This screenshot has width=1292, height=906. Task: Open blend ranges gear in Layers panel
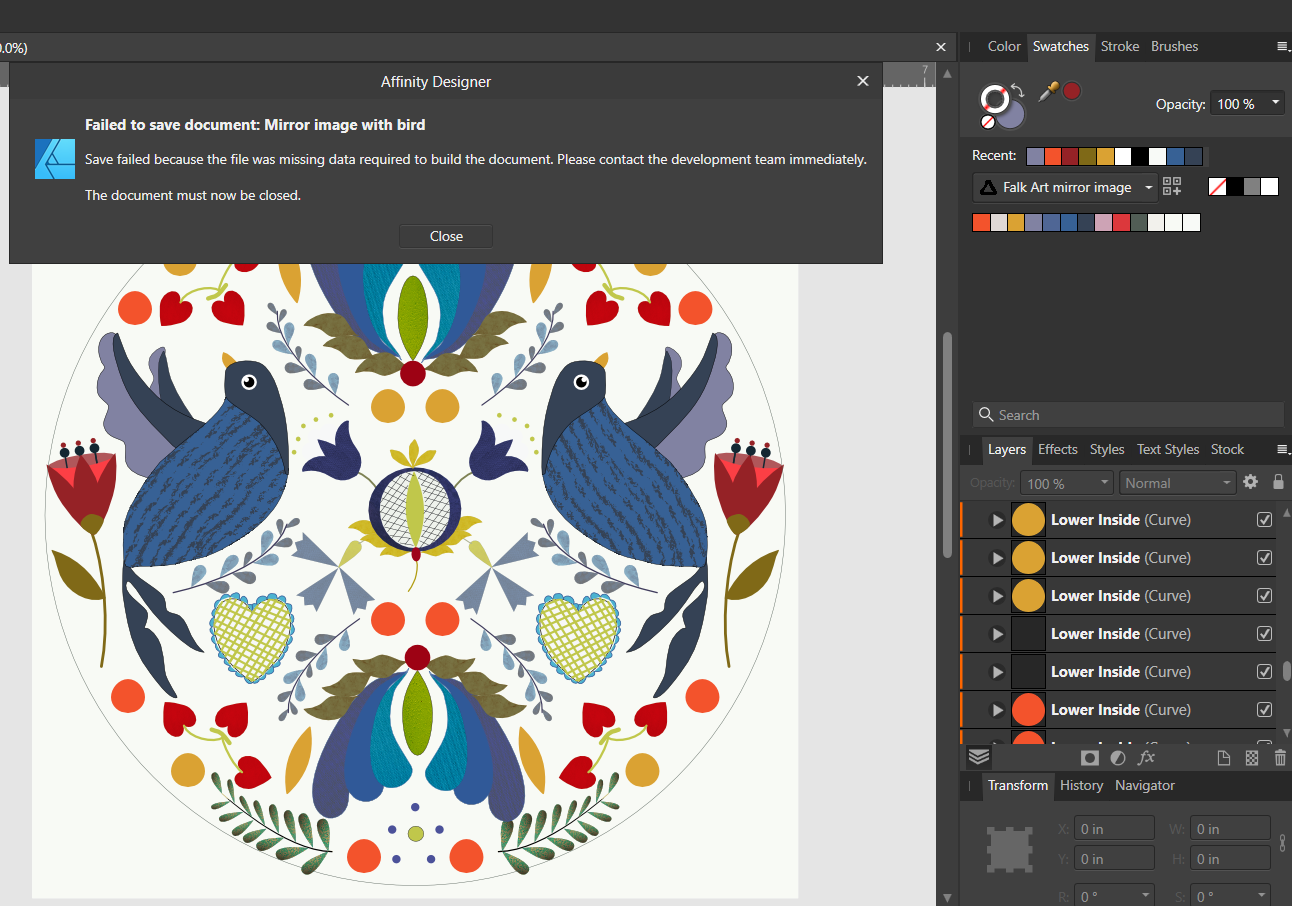[x=1250, y=482]
